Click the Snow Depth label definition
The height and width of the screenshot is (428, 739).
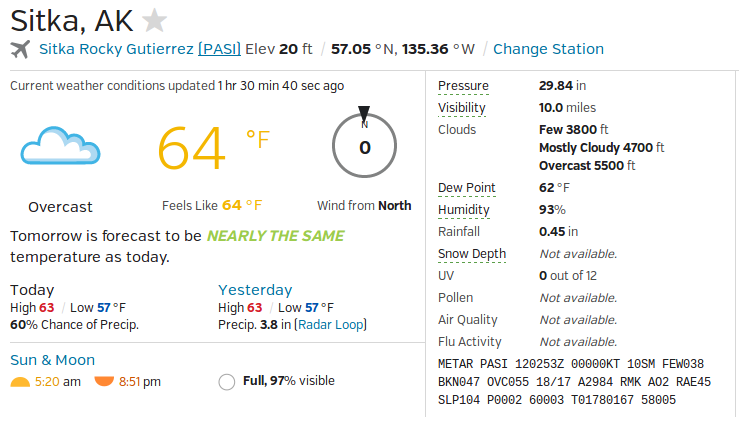[x=472, y=254]
